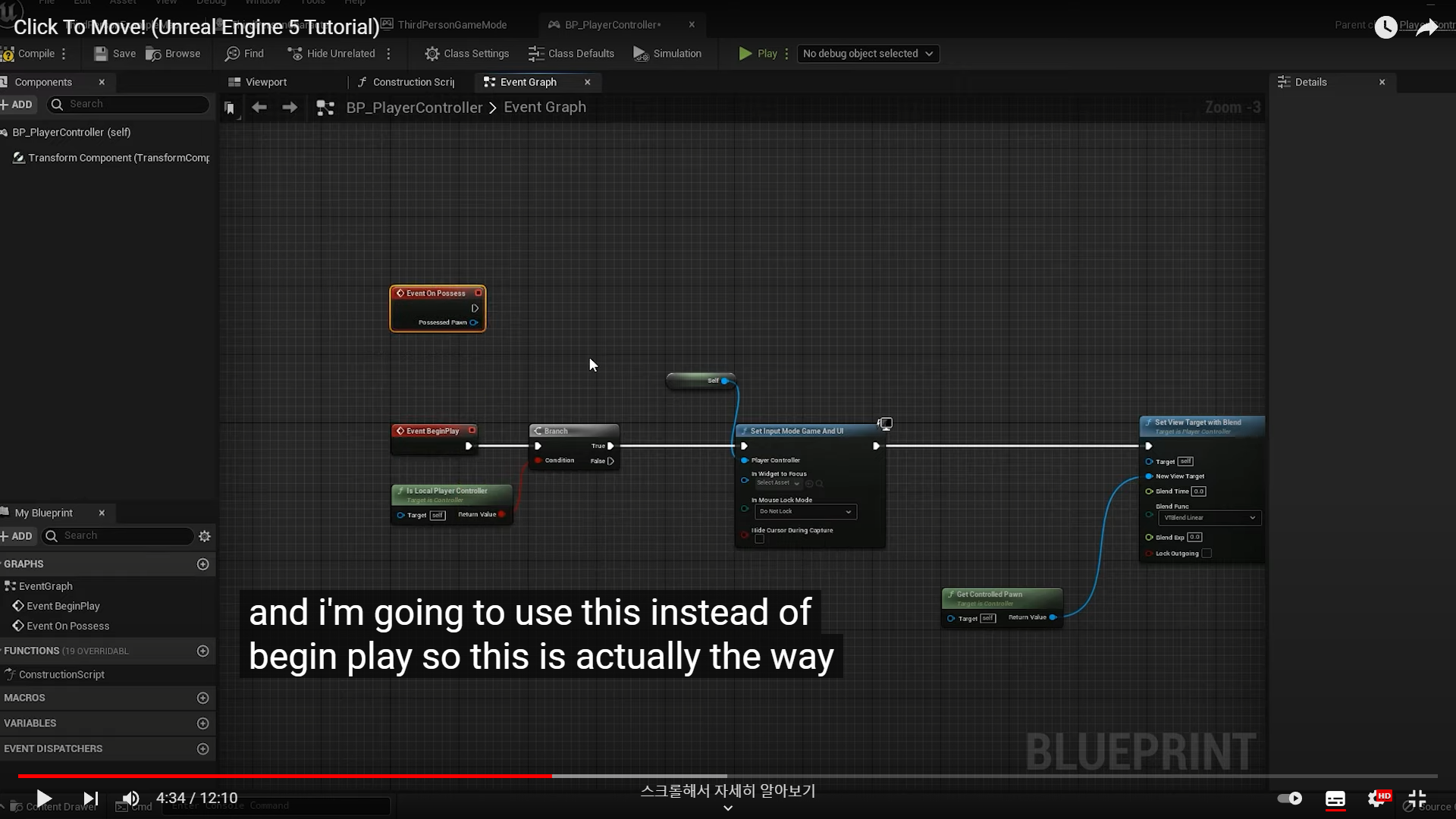Toggle YouTube autoplay switch
Image resolution: width=1456 pixels, height=819 pixels.
click(x=1289, y=799)
